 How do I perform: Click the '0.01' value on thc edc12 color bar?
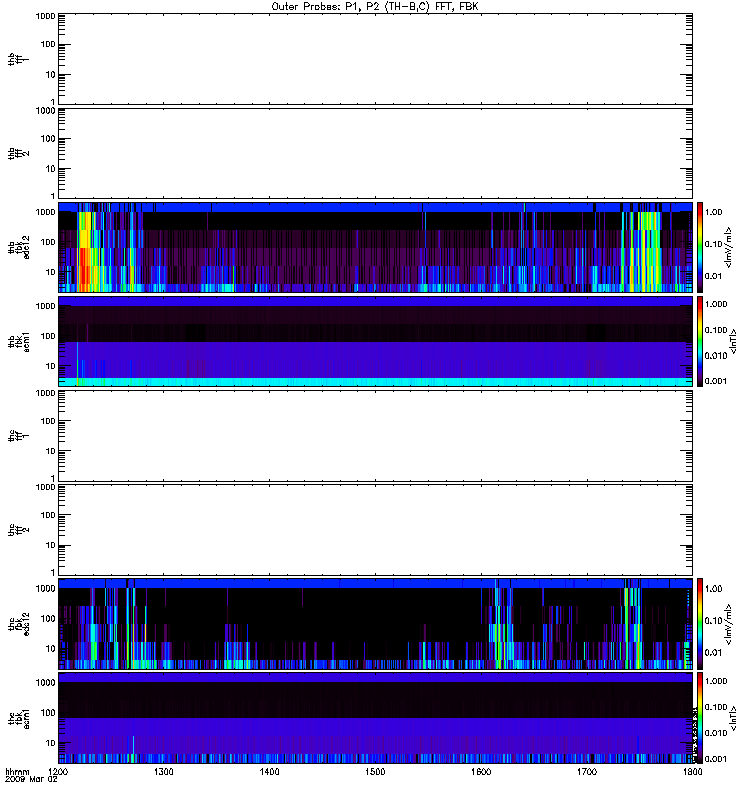point(714,653)
